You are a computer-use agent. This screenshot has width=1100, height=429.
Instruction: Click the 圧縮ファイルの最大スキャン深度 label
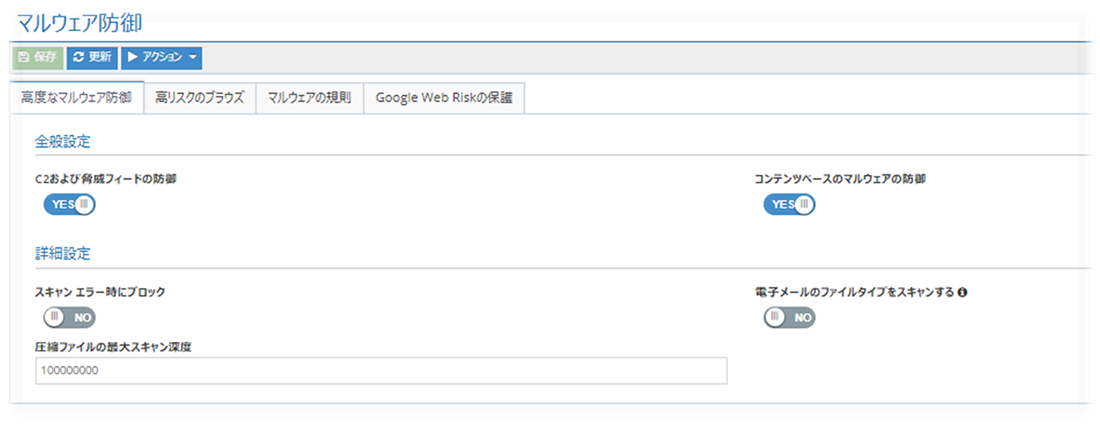click(x=112, y=347)
